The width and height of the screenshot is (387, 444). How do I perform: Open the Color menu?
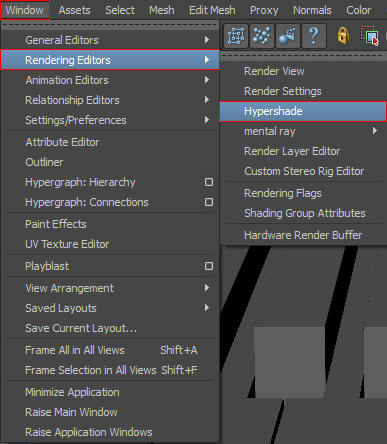[358, 10]
